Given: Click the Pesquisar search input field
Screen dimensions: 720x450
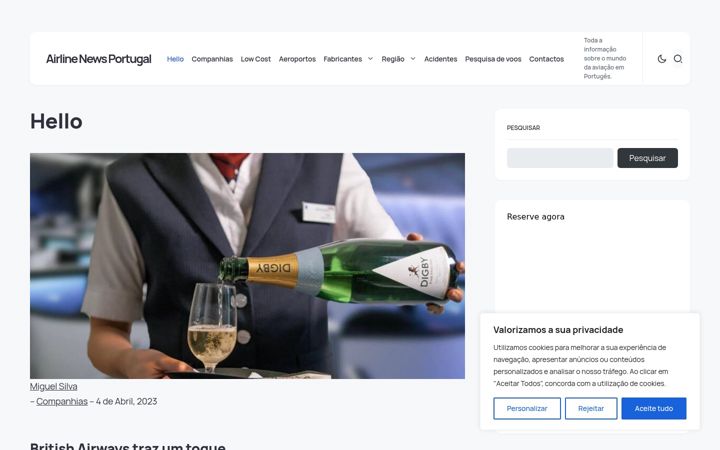Looking at the screenshot, I should (x=560, y=158).
